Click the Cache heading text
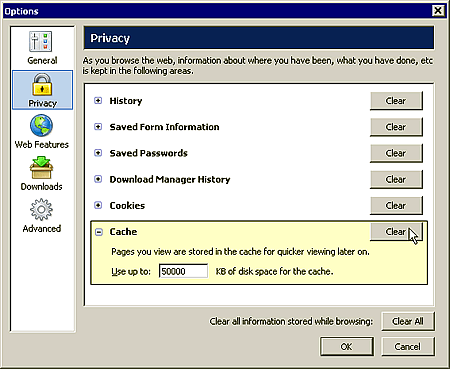 (123, 232)
